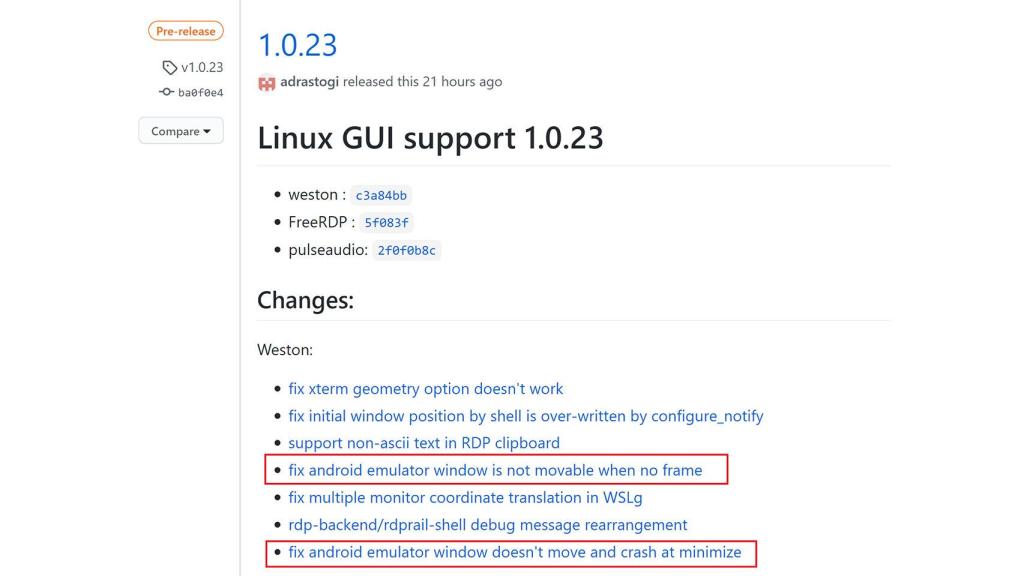Open the multiple monitor coordinate translation fix

click(466, 497)
